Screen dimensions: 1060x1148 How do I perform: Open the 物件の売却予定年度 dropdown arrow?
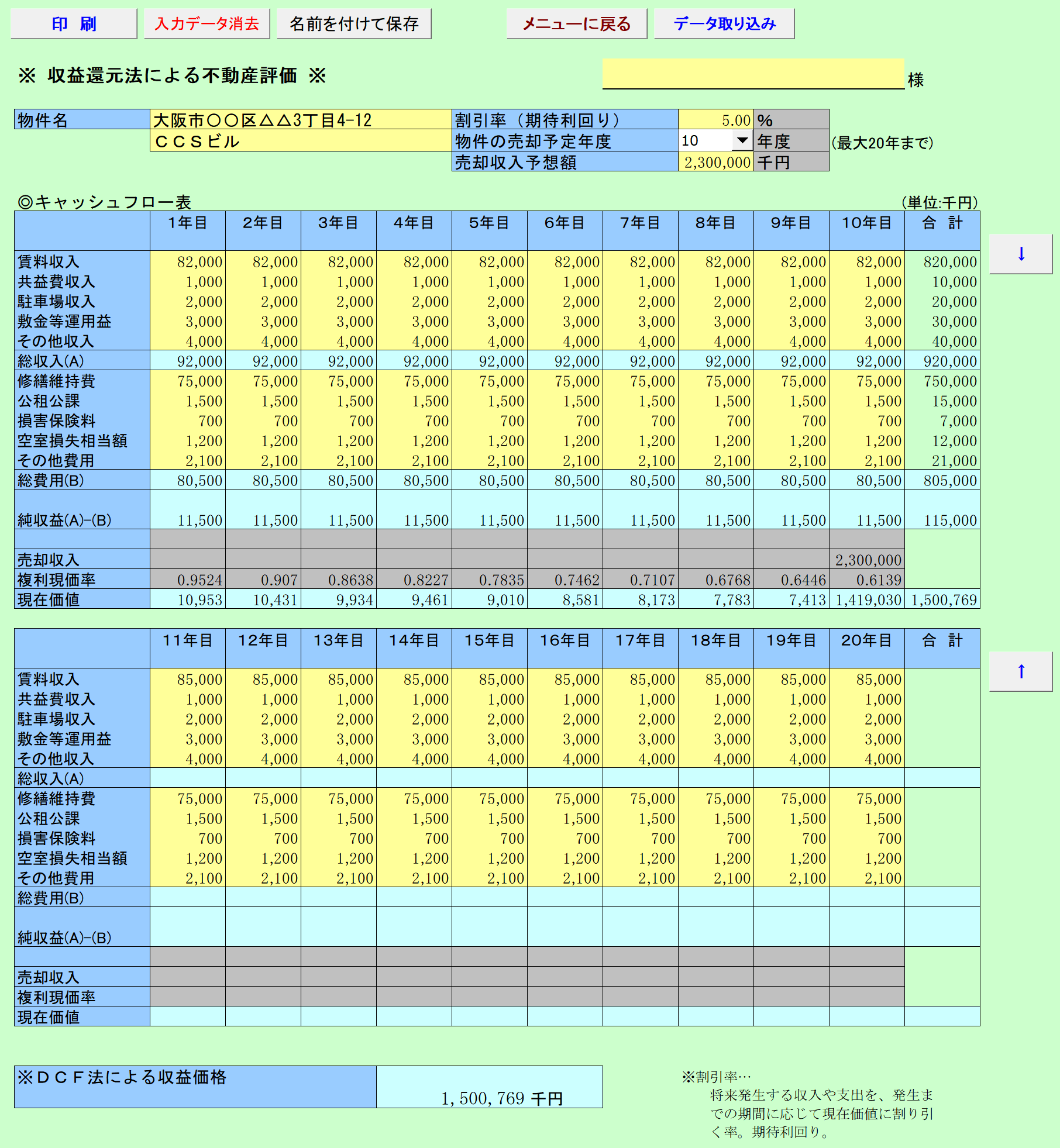(x=742, y=140)
